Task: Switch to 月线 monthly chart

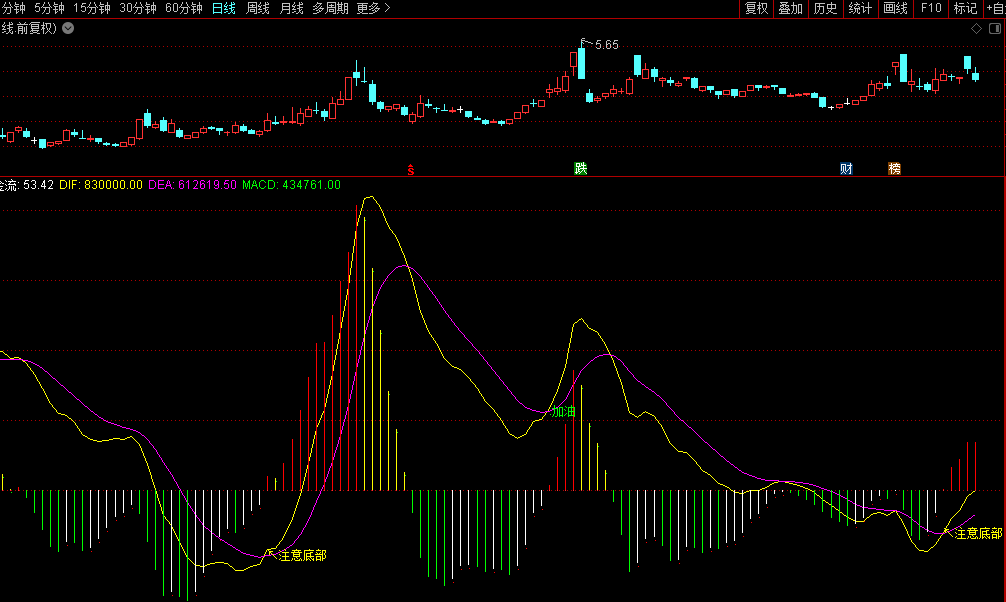Action: tap(291, 8)
